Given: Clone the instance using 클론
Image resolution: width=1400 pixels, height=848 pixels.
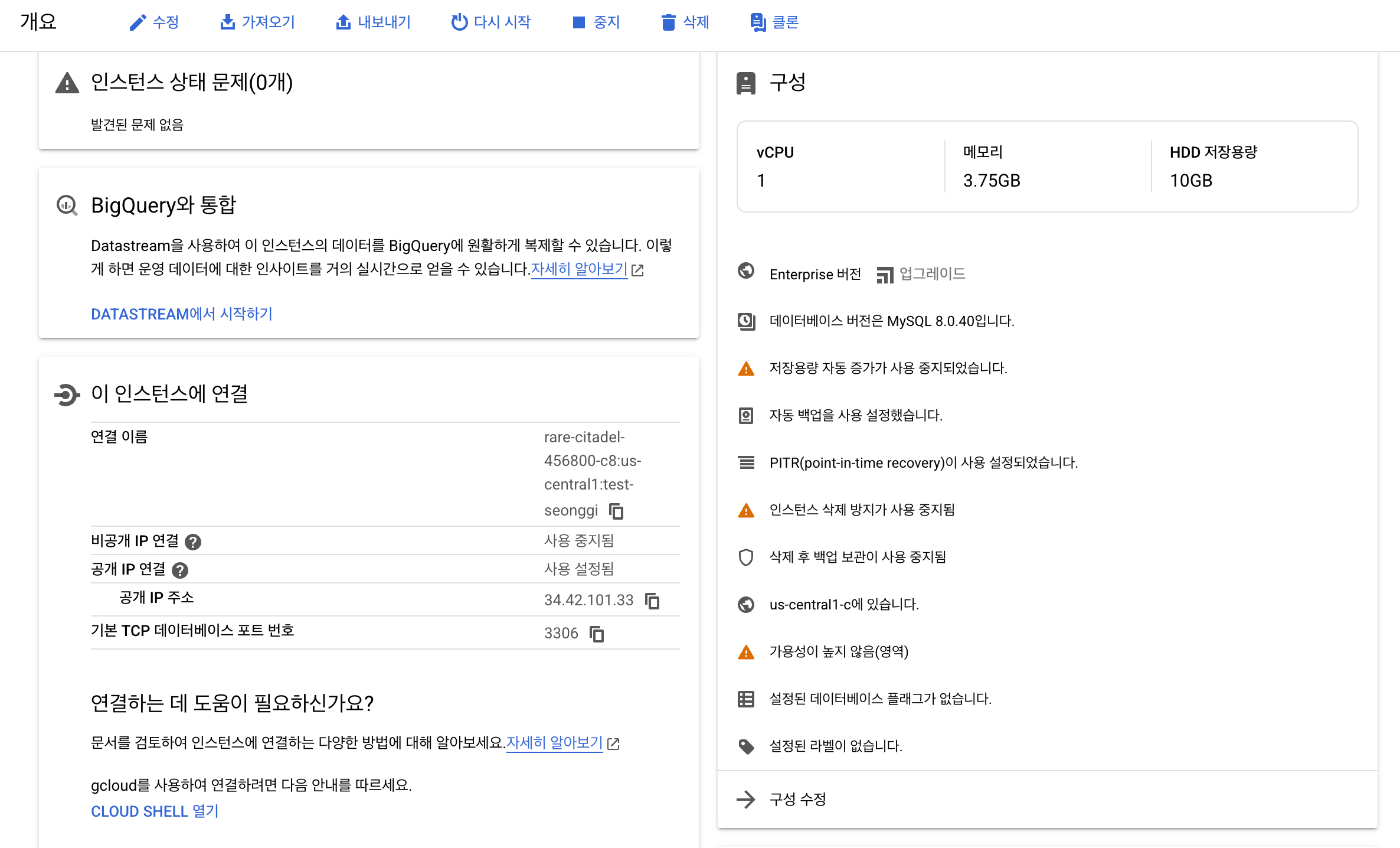Looking at the screenshot, I should point(774,22).
